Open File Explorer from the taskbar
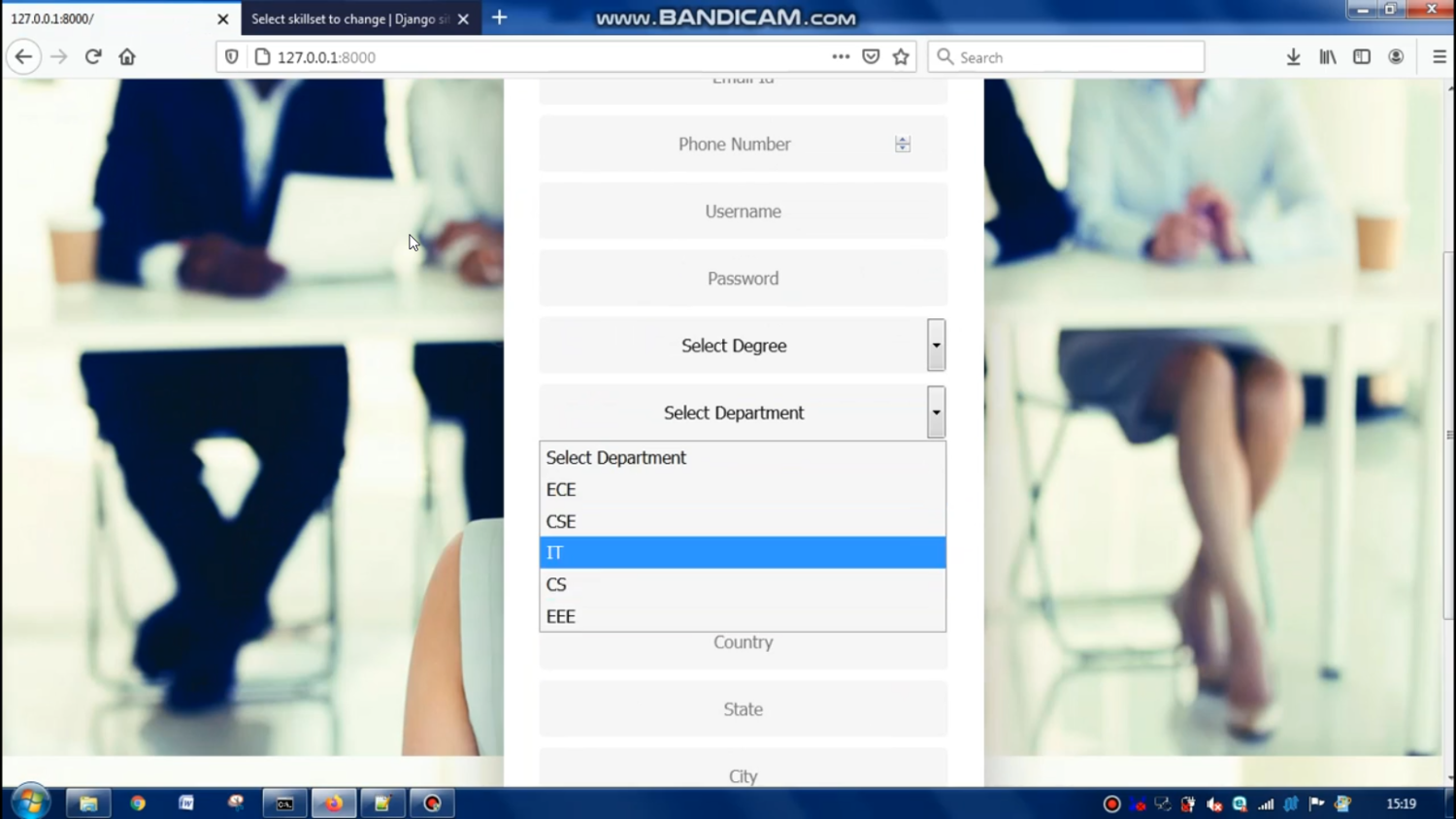1456x819 pixels. pyautogui.click(x=88, y=803)
